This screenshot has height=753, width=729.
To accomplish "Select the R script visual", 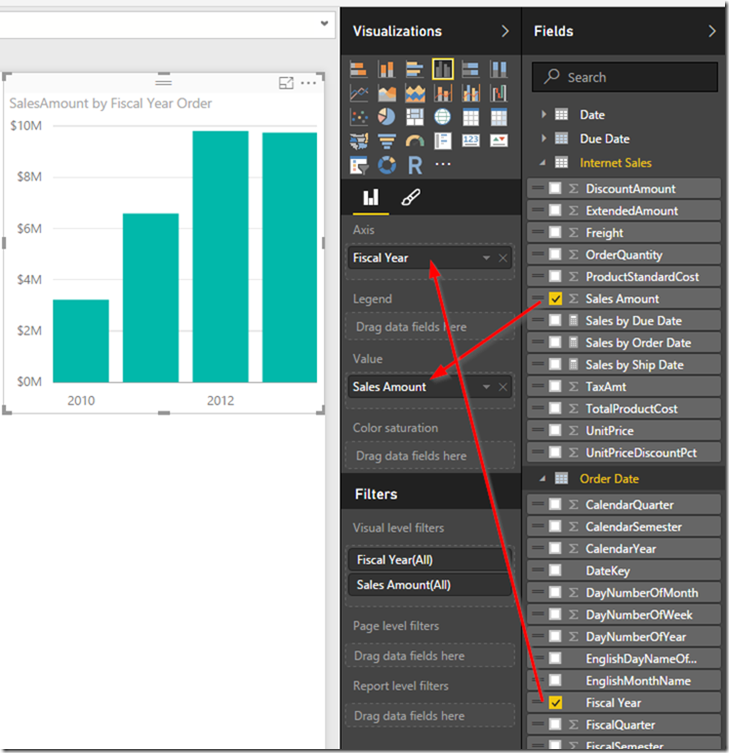I will (x=414, y=165).
